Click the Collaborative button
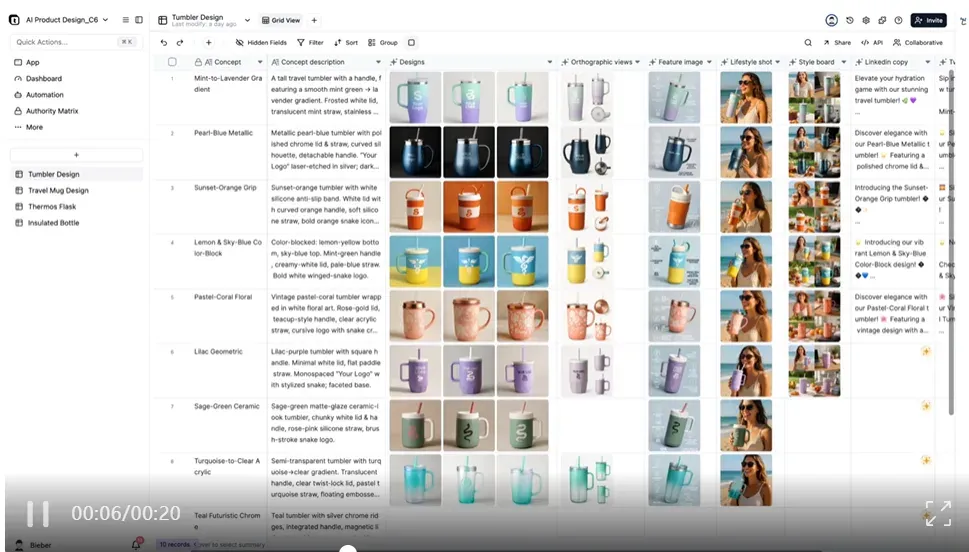The image size is (969, 552). click(918, 43)
